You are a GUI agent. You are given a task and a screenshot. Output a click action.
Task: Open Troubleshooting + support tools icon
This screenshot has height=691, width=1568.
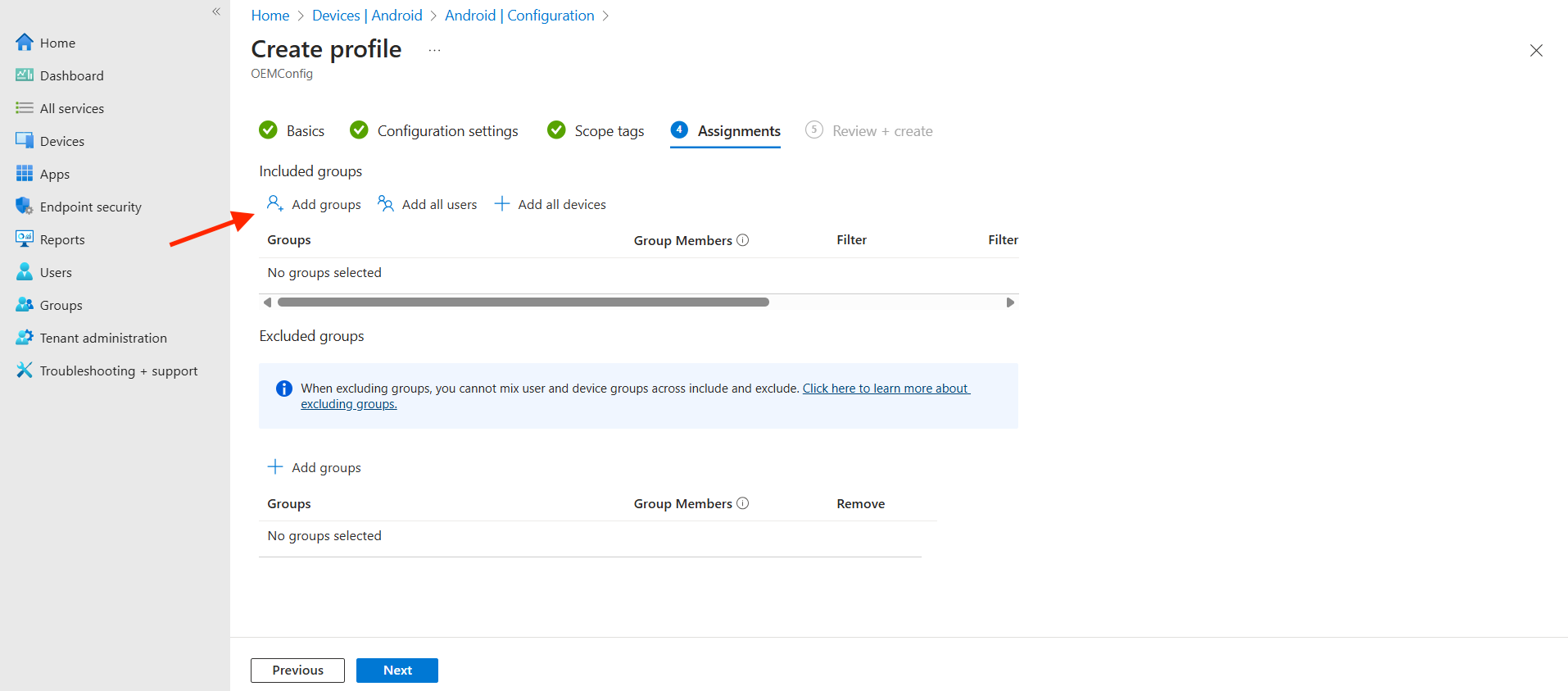(x=25, y=371)
